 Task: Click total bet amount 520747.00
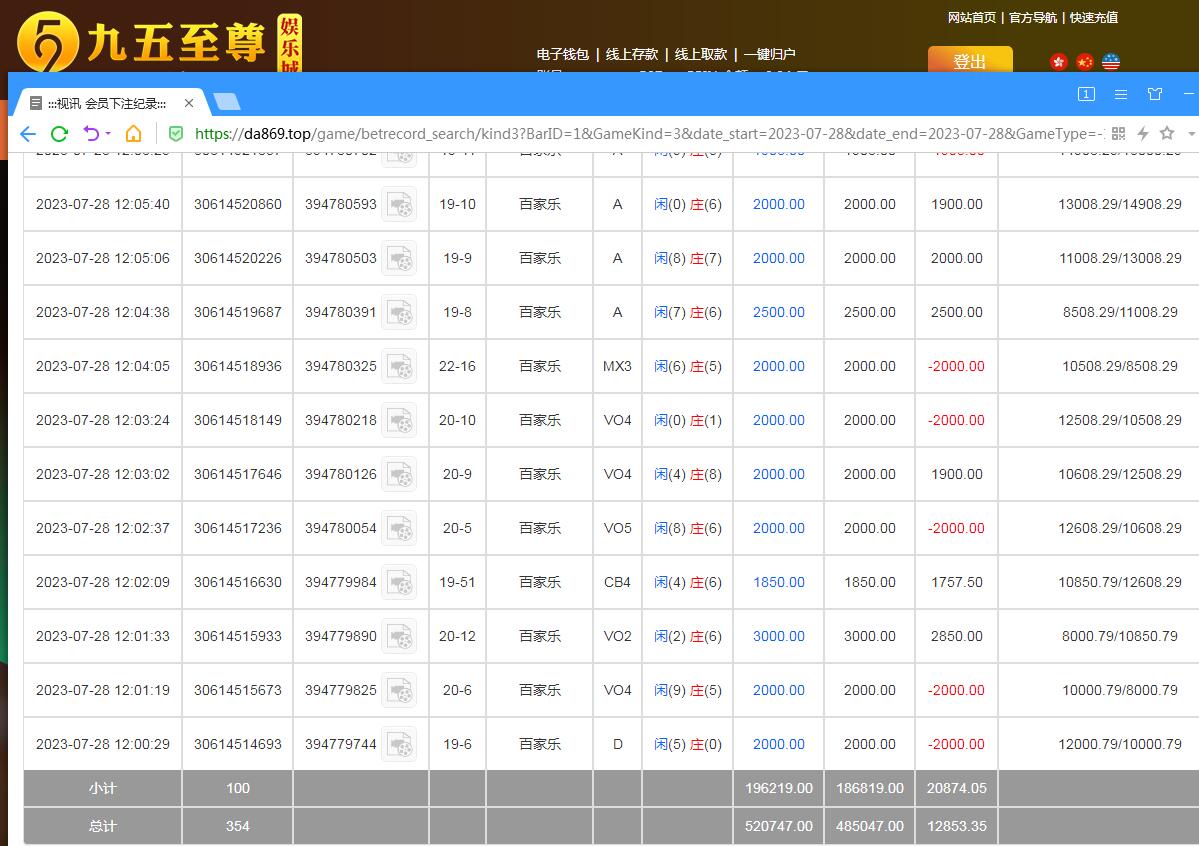778,826
